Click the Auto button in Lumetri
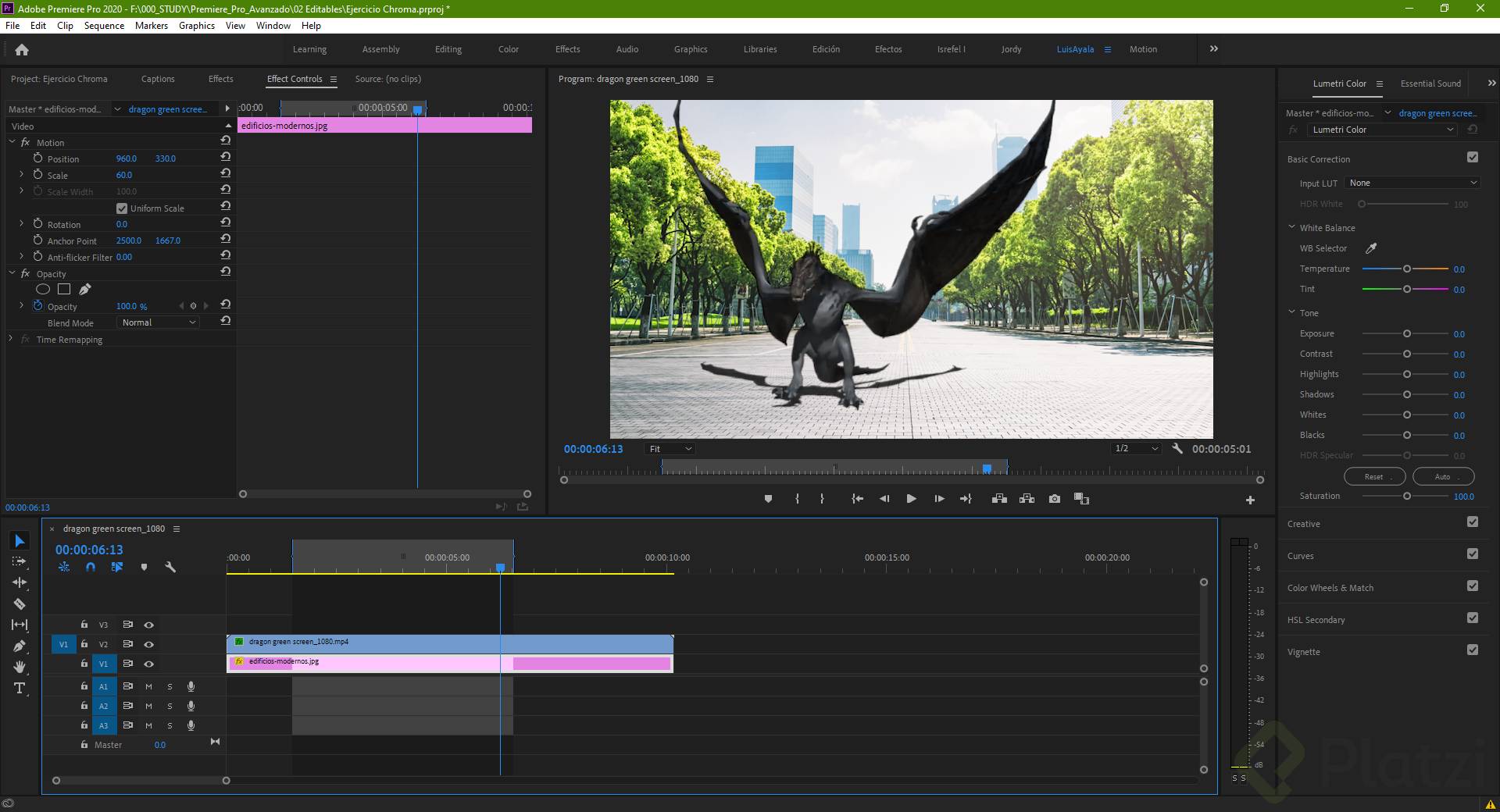The image size is (1500, 812). pyautogui.click(x=1442, y=476)
